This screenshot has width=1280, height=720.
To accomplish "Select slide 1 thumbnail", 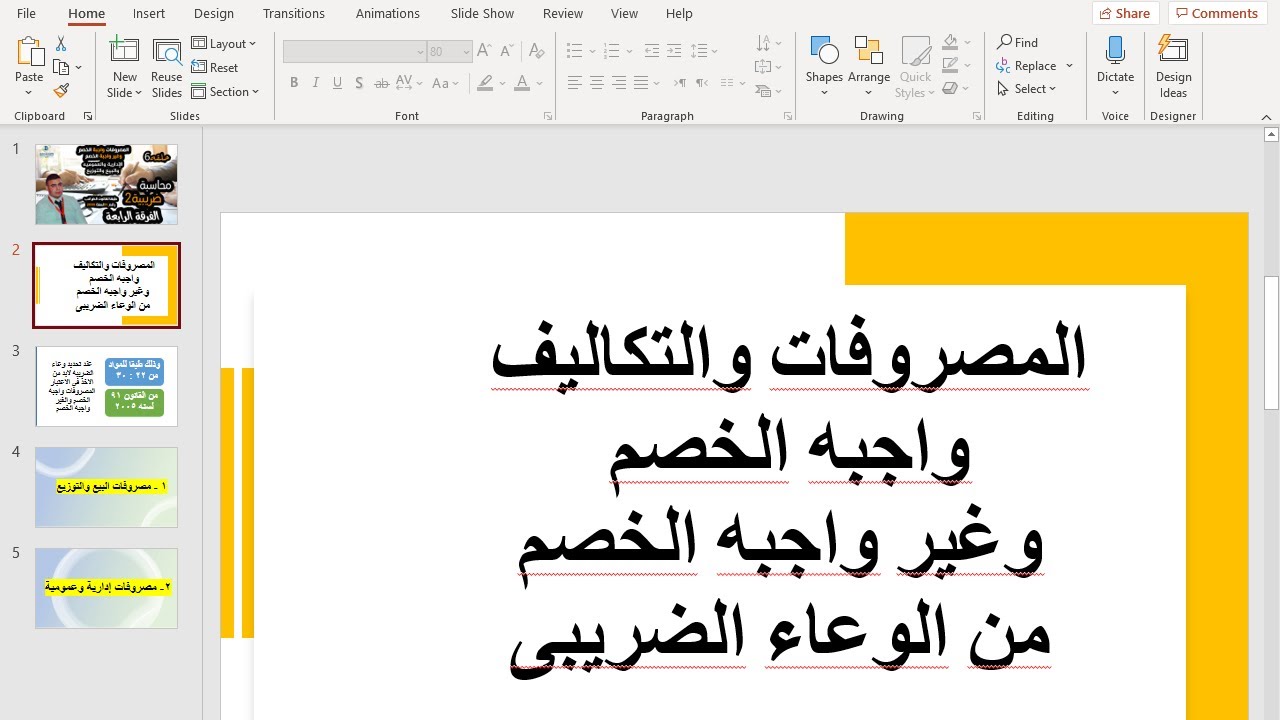I will pyautogui.click(x=106, y=184).
